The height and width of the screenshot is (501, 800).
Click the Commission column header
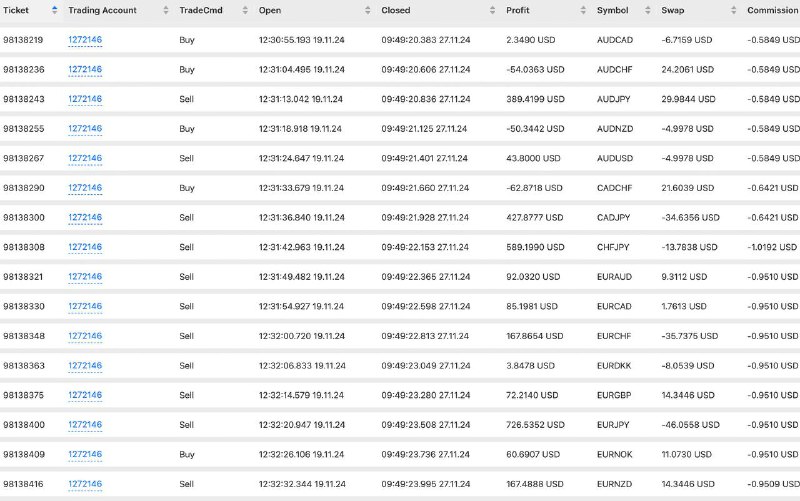click(x=773, y=10)
